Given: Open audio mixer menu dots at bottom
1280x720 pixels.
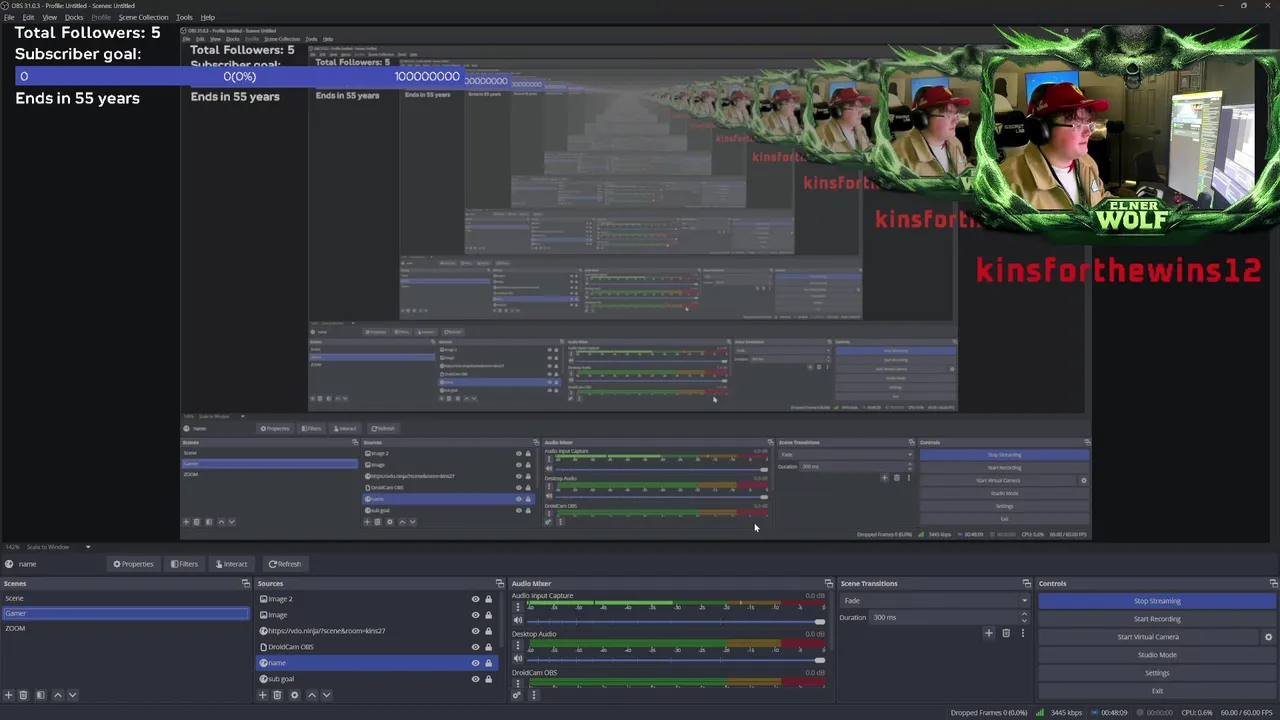Looking at the screenshot, I should [533, 695].
